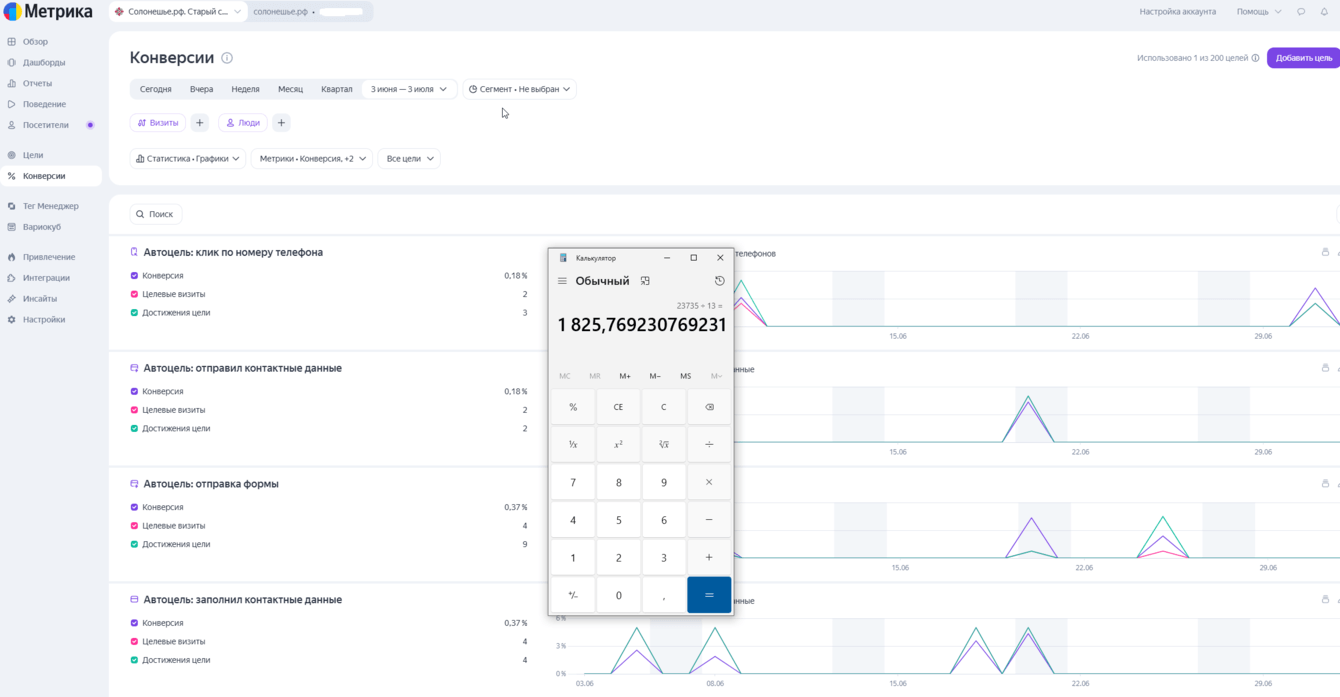Click the plus next to Люди

coord(281,123)
